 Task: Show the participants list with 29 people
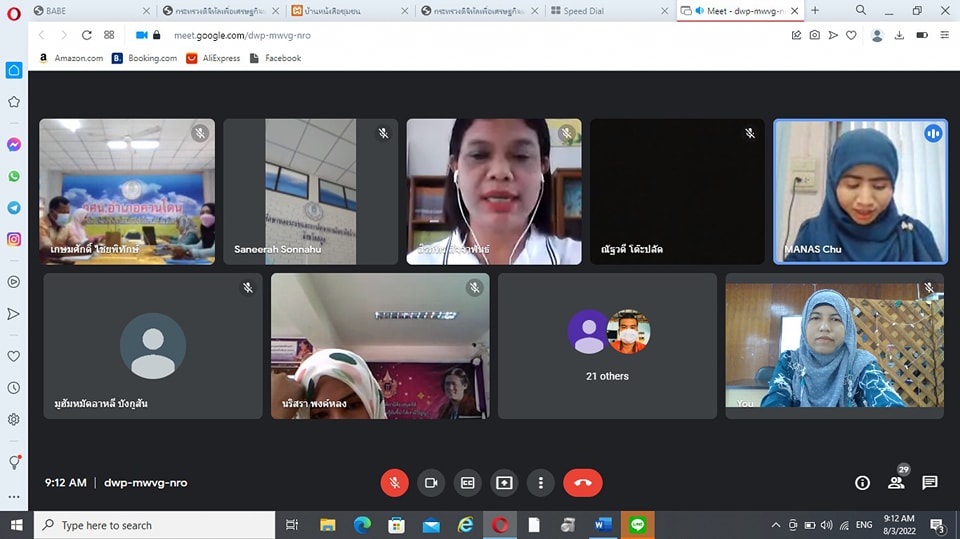(x=896, y=483)
